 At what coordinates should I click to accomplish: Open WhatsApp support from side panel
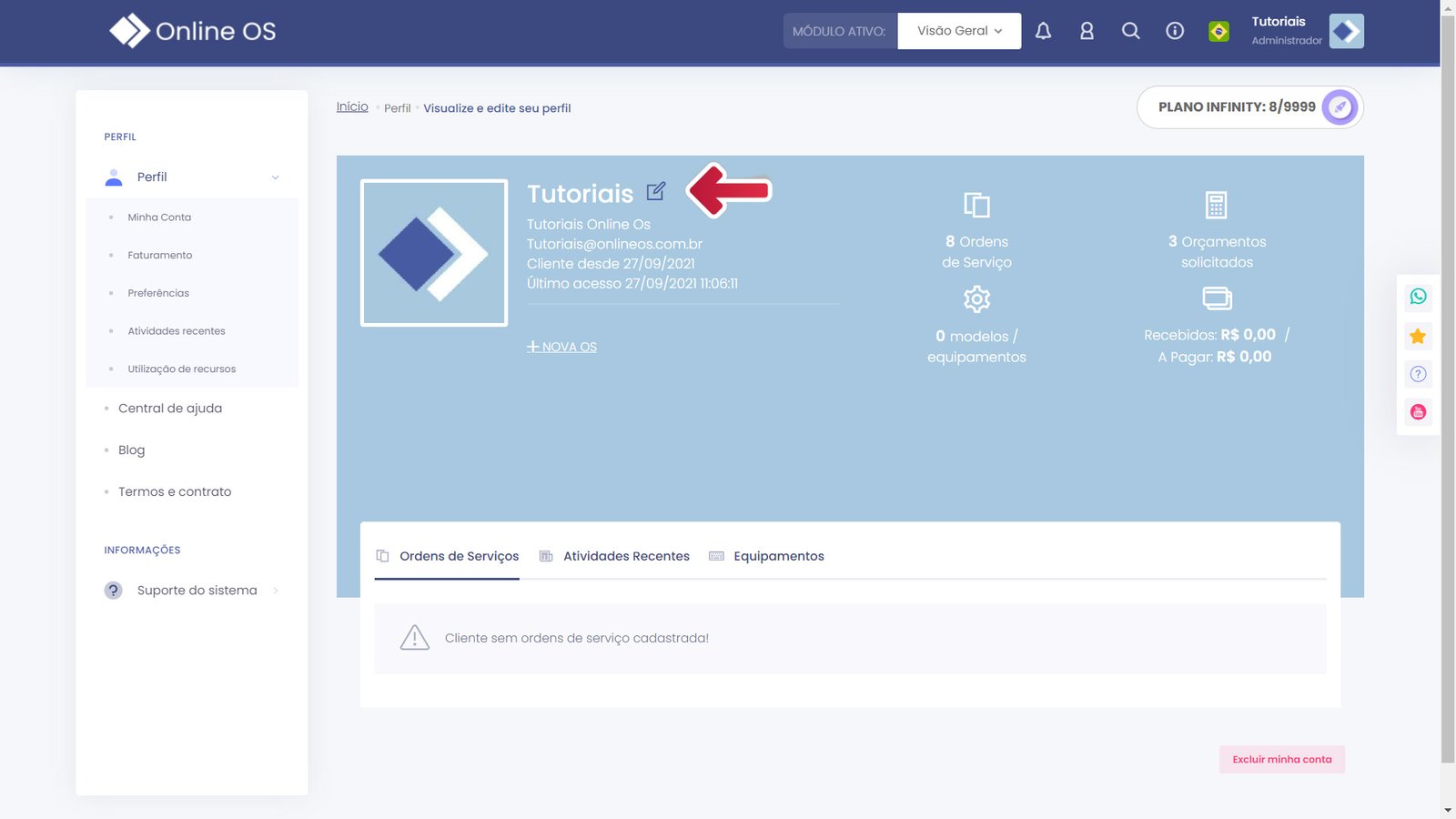[x=1418, y=297]
